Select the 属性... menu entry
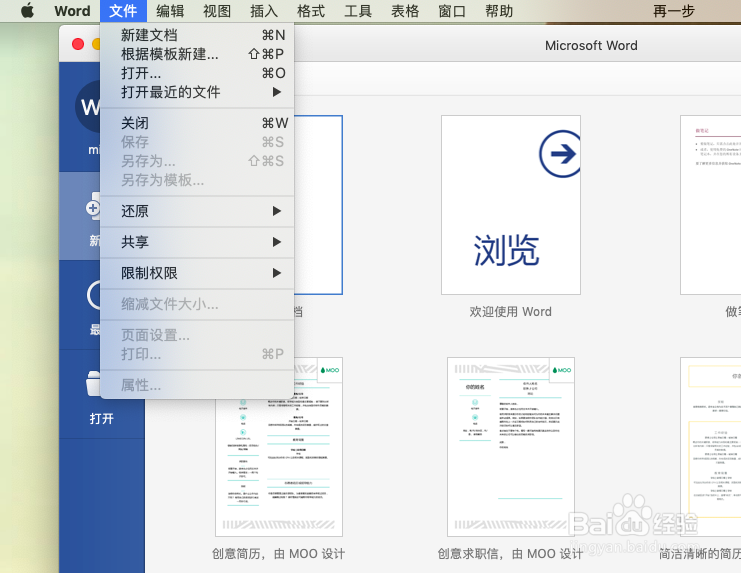Screen dimensions: 741x573 point(197,385)
